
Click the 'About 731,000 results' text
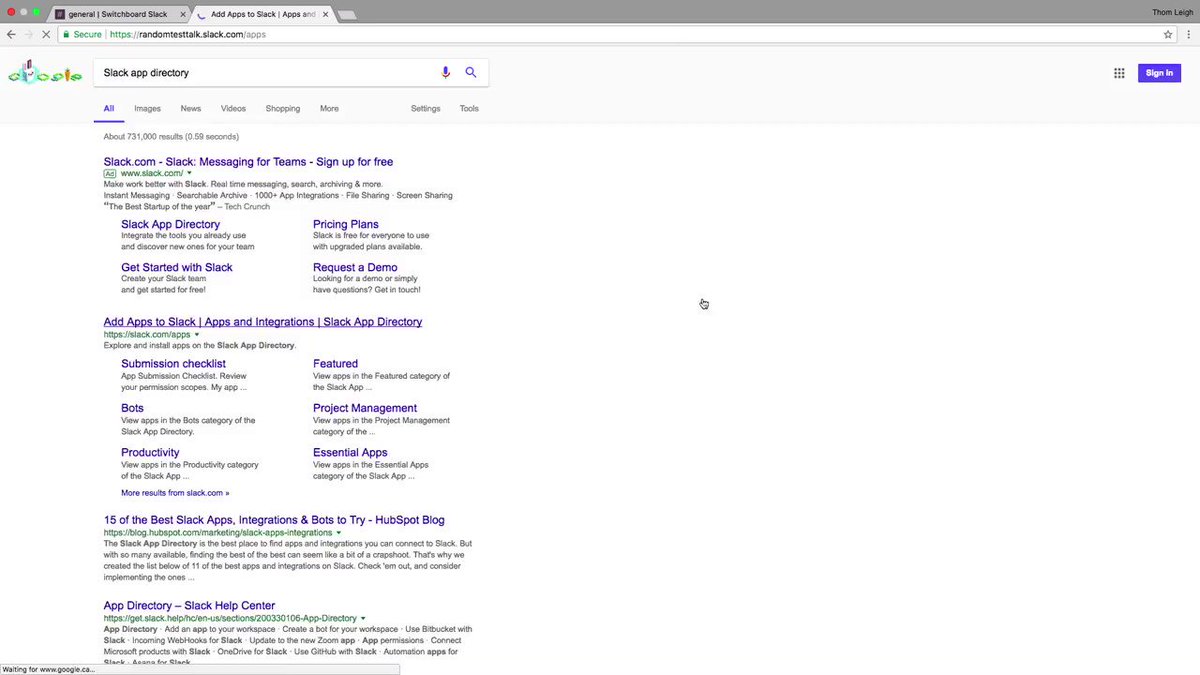click(171, 137)
